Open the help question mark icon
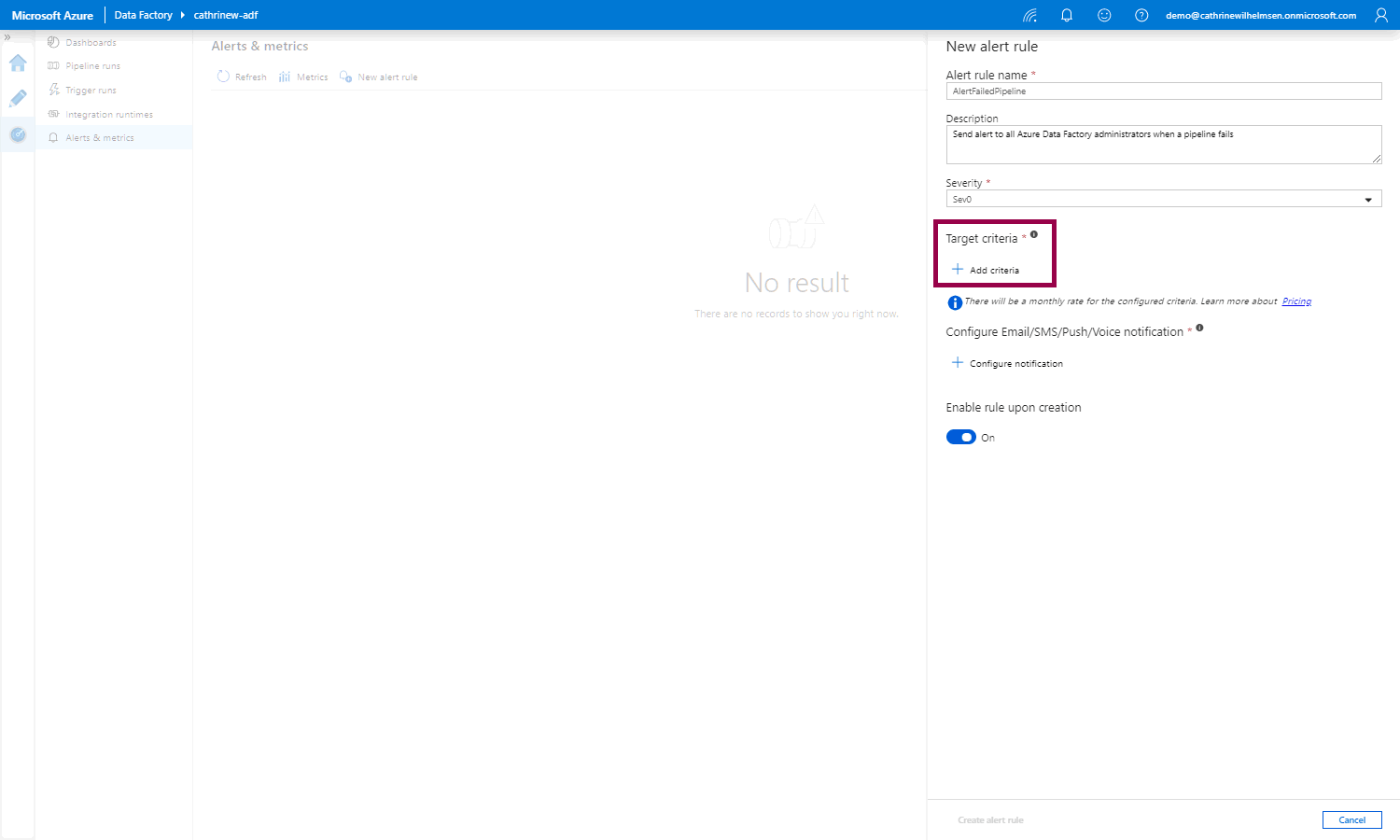 (x=1141, y=16)
